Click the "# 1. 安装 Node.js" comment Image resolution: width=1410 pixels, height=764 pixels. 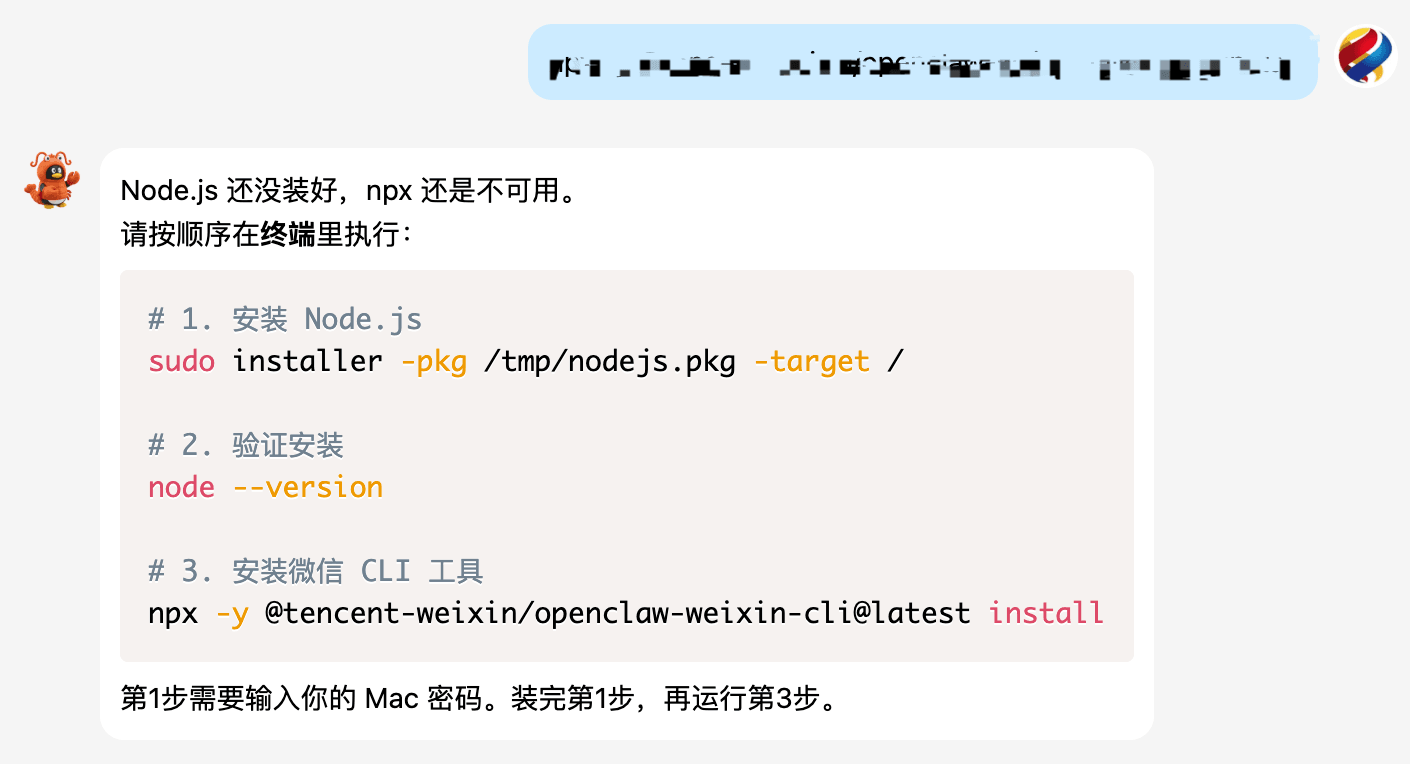(285, 319)
